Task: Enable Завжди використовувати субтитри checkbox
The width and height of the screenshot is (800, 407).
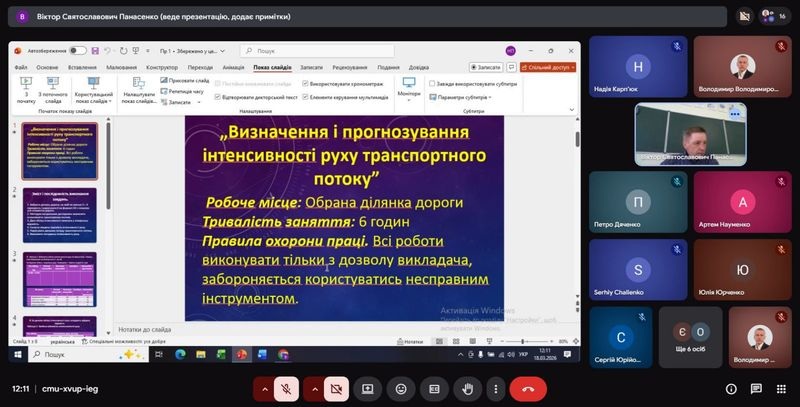Action: [x=432, y=84]
